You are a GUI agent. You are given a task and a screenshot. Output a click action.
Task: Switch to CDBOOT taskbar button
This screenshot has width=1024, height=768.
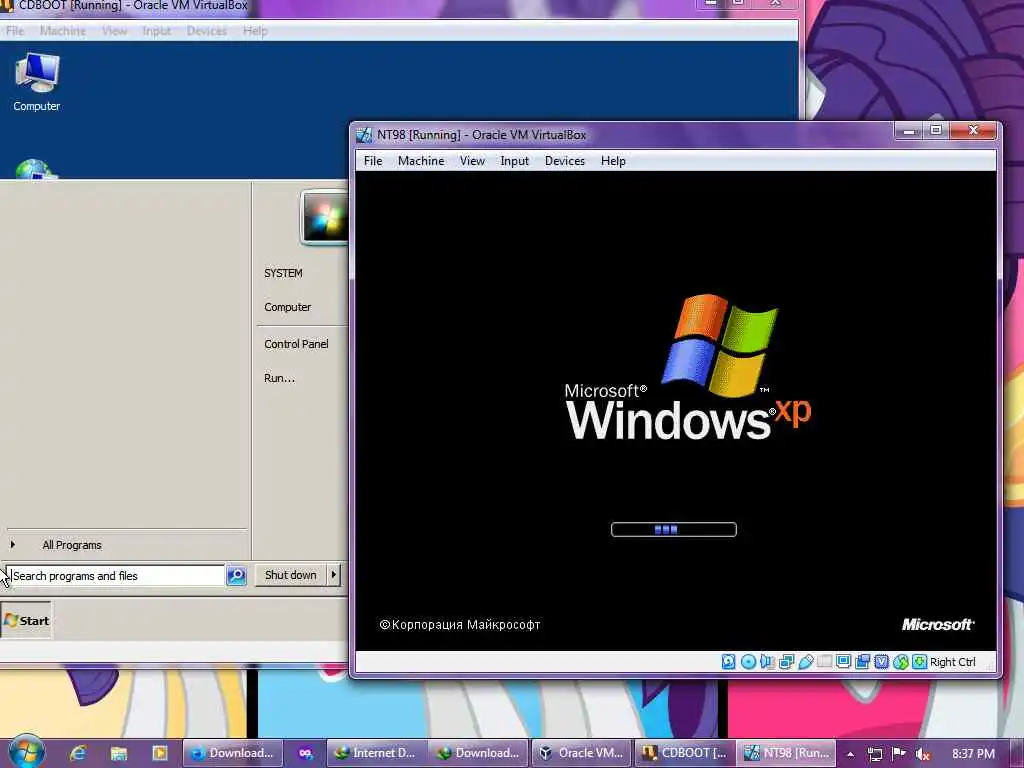[684, 753]
